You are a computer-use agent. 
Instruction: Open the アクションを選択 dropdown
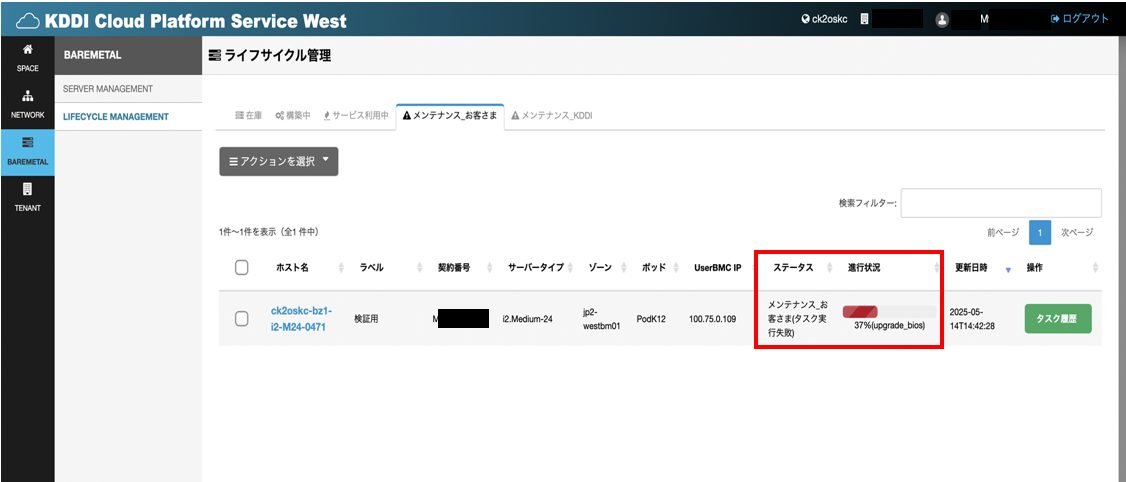(279, 162)
